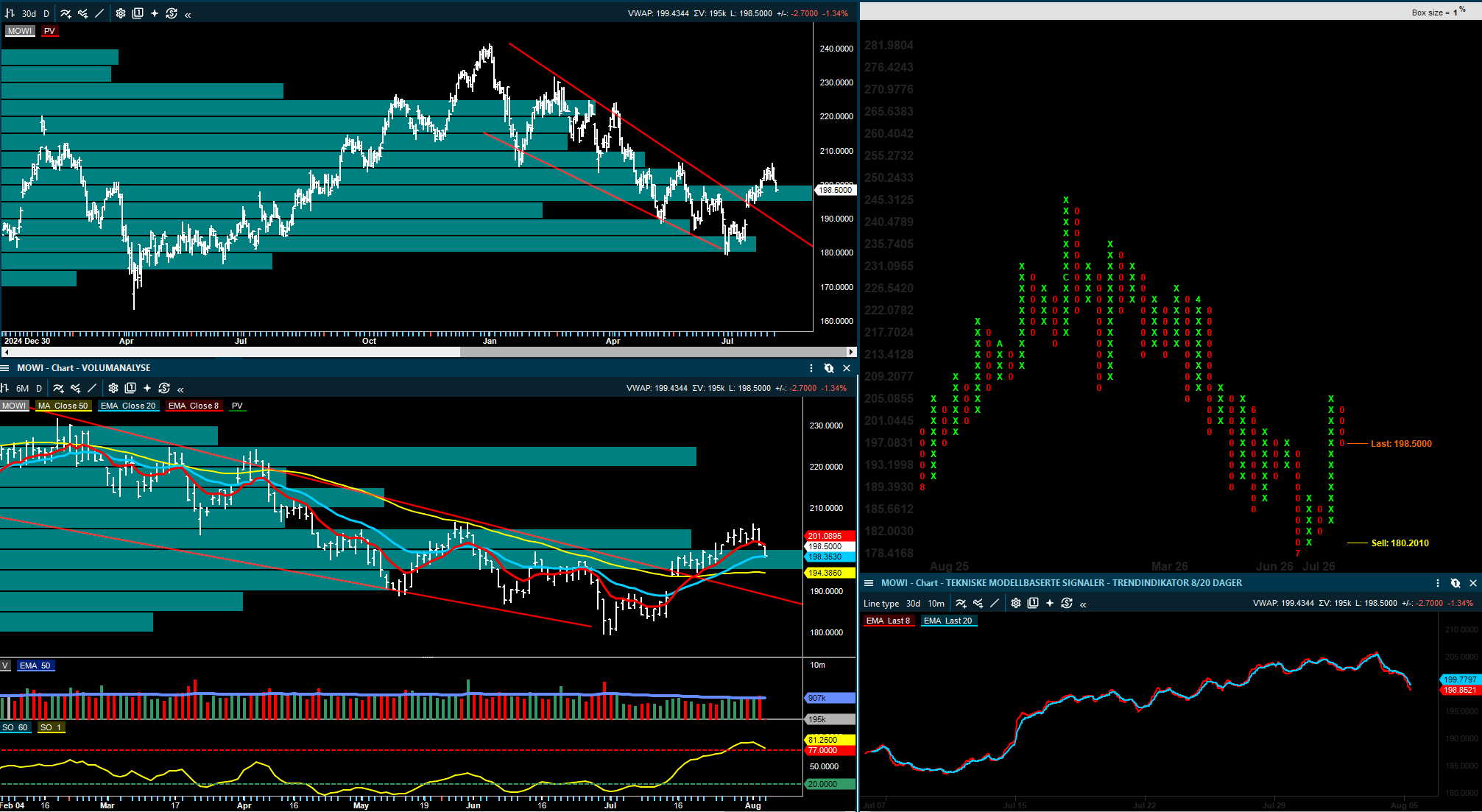Collapse the VOLUMANALYSE toolbar with double chevron
Viewport: 1482px width, 812px height.
(180, 389)
